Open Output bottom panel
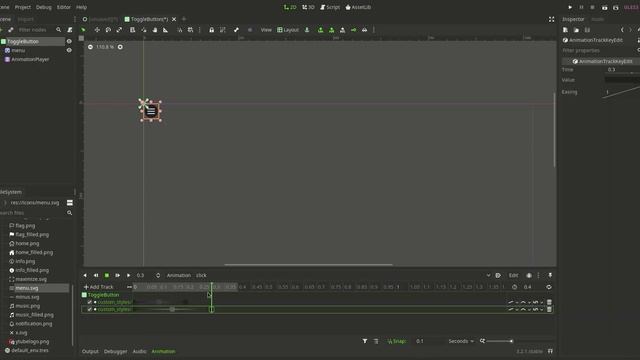The height and width of the screenshot is (360, 640). pyautogui.click(x=90, y=351)
